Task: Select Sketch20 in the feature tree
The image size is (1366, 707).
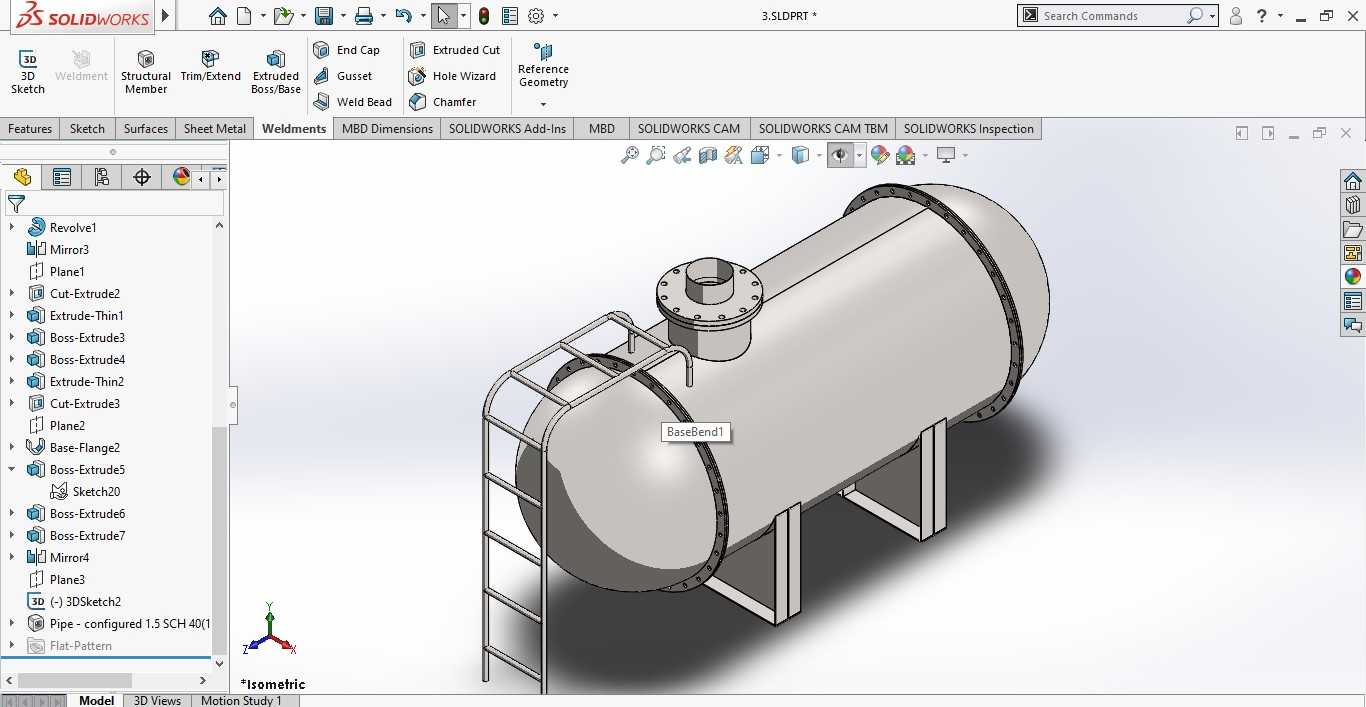Action: click(85, 491)
